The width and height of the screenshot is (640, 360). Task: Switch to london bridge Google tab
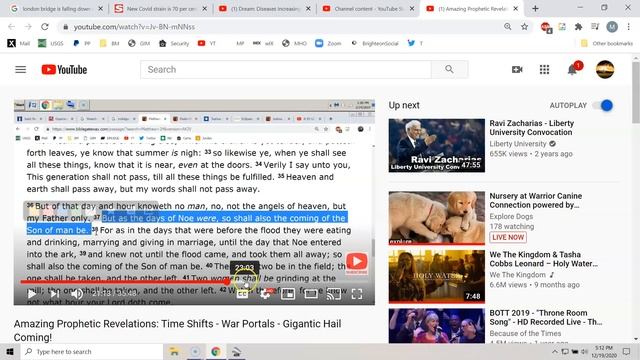(56, 9)
